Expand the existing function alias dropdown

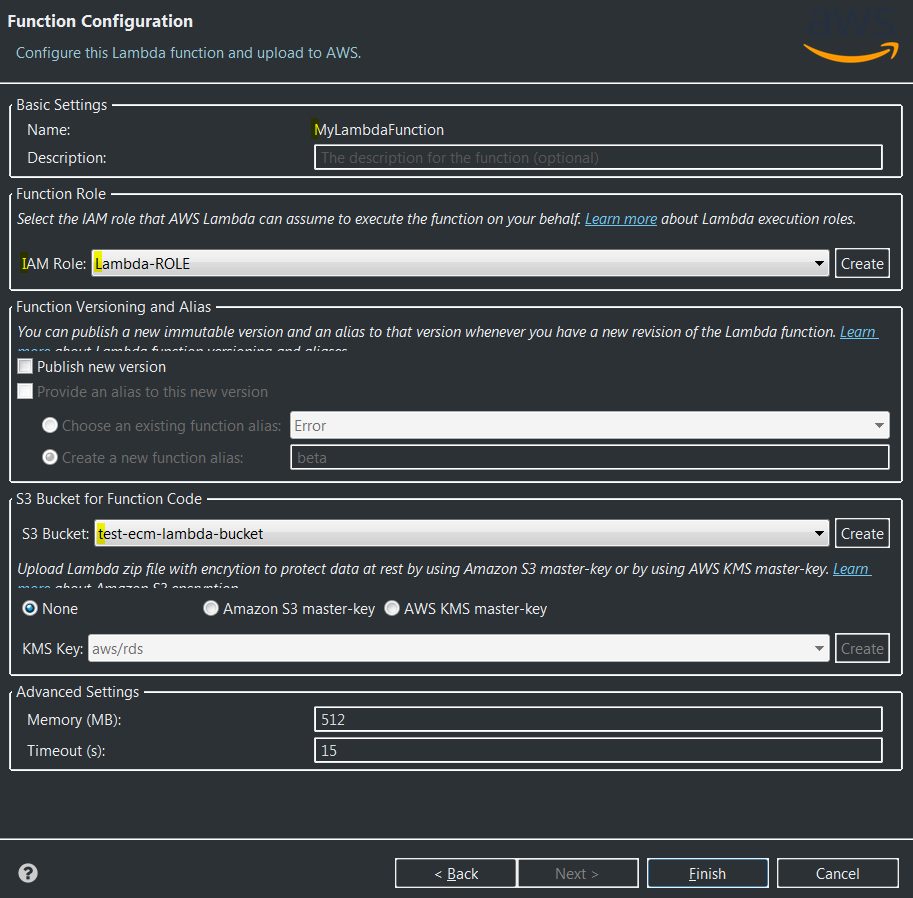[589, 426]
